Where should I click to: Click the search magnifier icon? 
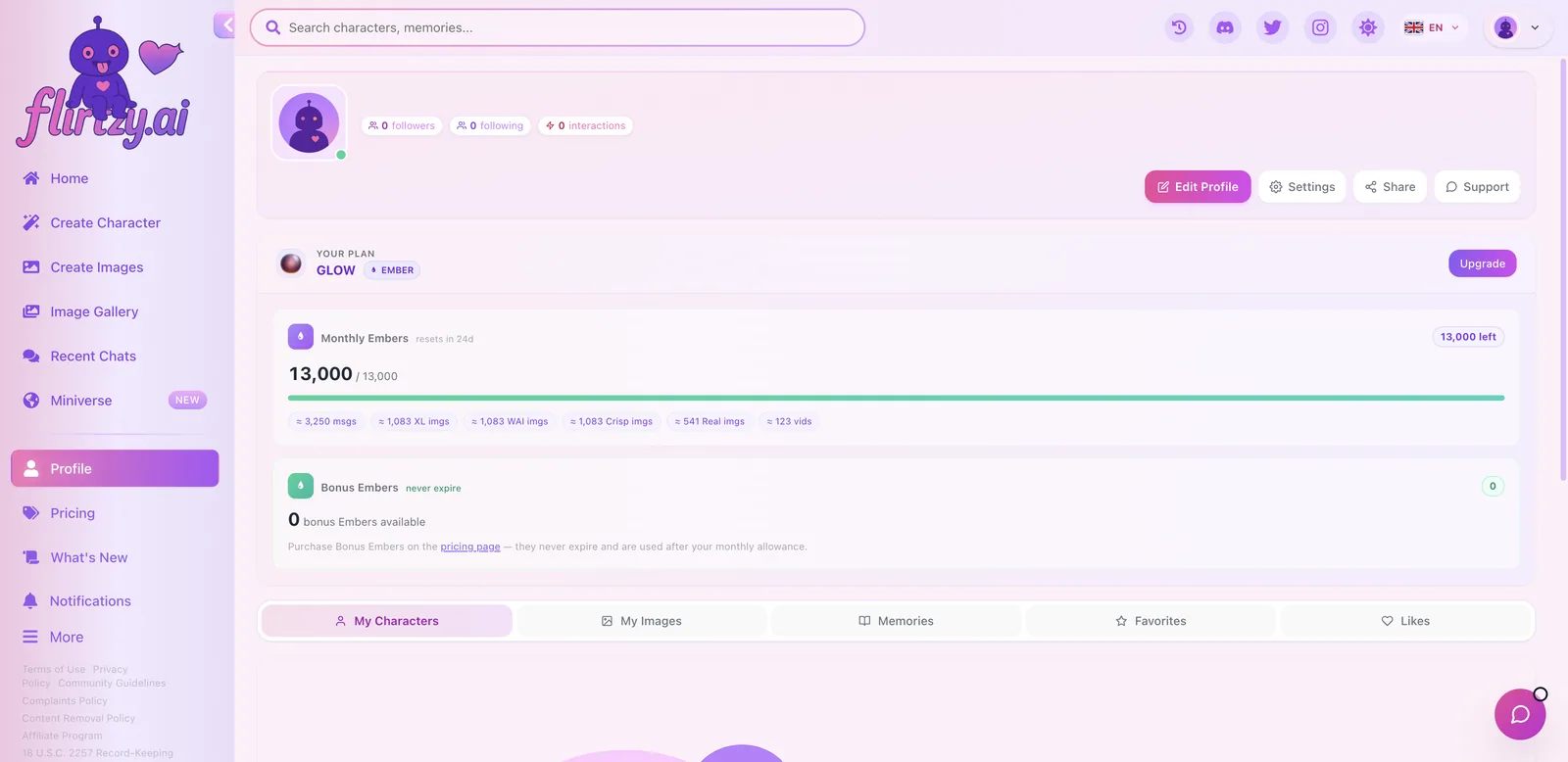pos(273,27)
